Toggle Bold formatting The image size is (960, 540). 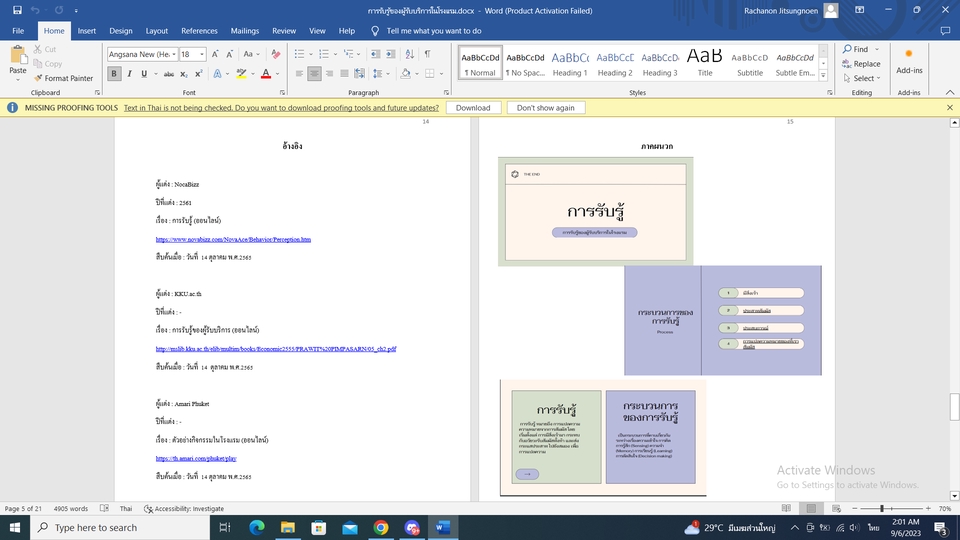click(114, 74)
